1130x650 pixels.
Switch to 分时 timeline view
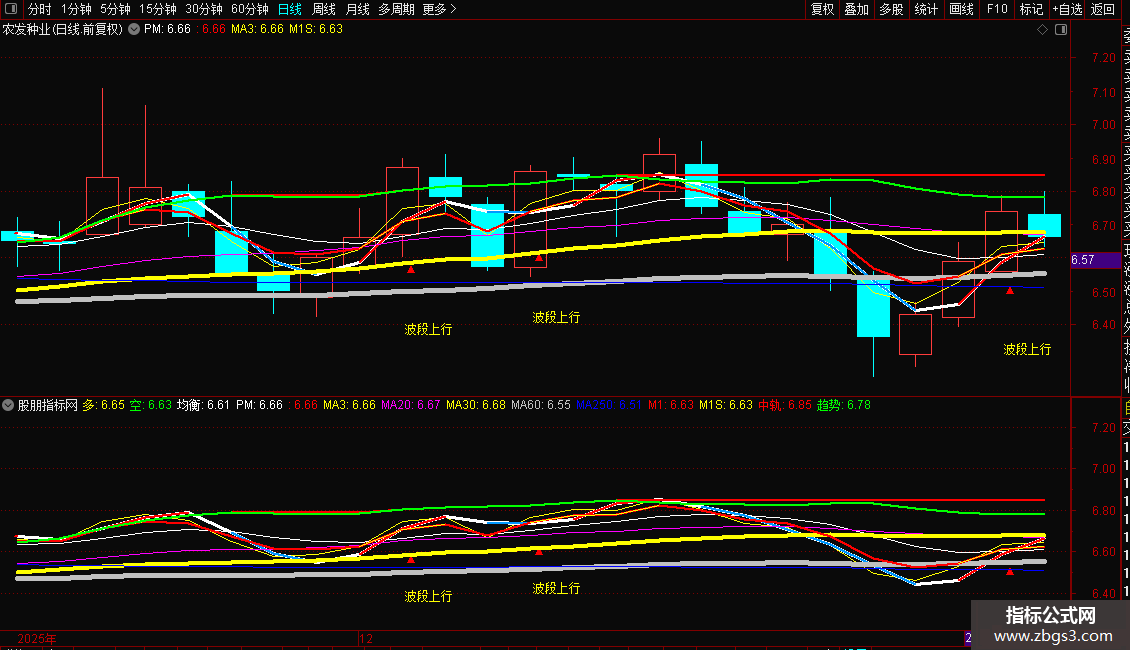(x=40, y=9)
